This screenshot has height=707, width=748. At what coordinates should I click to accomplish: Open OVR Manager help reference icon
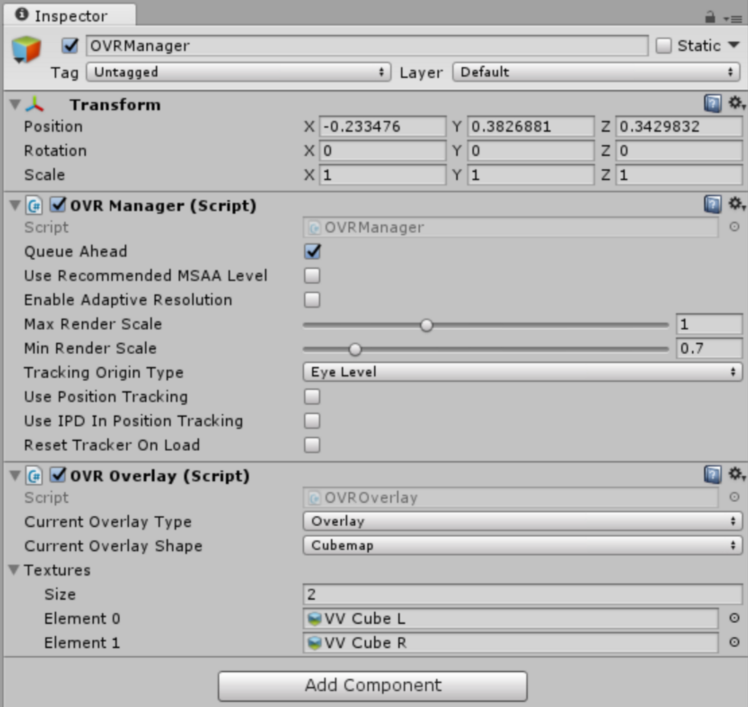click(x=713, y=204)
